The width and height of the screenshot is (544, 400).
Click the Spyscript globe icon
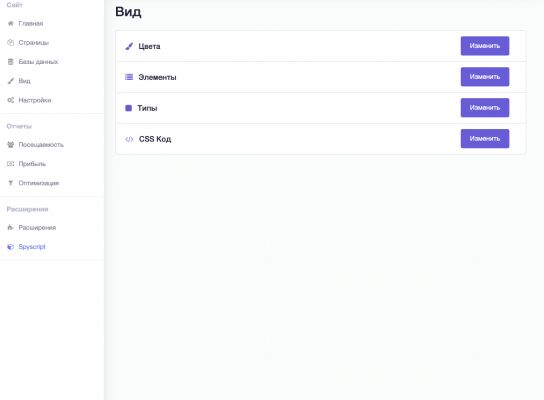(11, 247)
